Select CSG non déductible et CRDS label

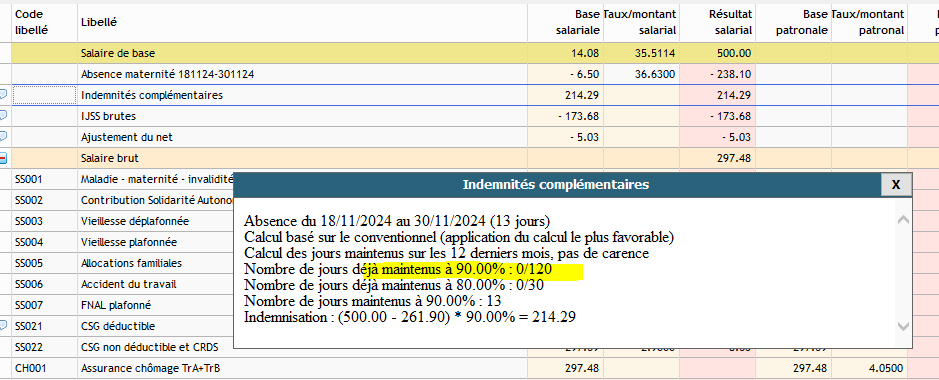[150, 346]
